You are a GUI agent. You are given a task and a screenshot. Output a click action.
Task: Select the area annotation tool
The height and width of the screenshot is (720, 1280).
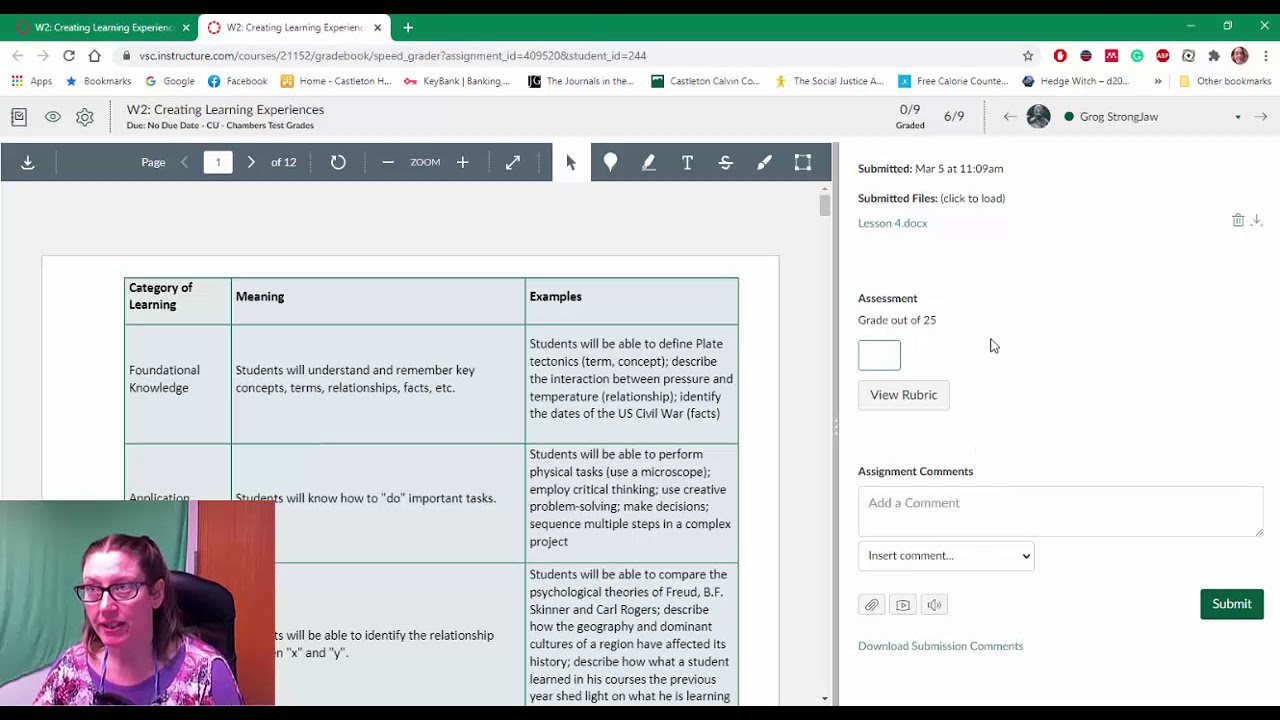(803, 162)
